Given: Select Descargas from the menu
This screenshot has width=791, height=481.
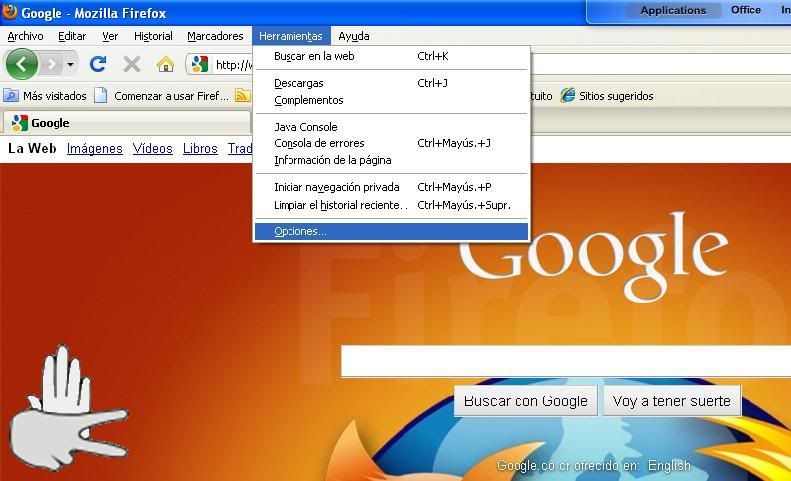Looking at the screenshot, I should tap(391, 83).
